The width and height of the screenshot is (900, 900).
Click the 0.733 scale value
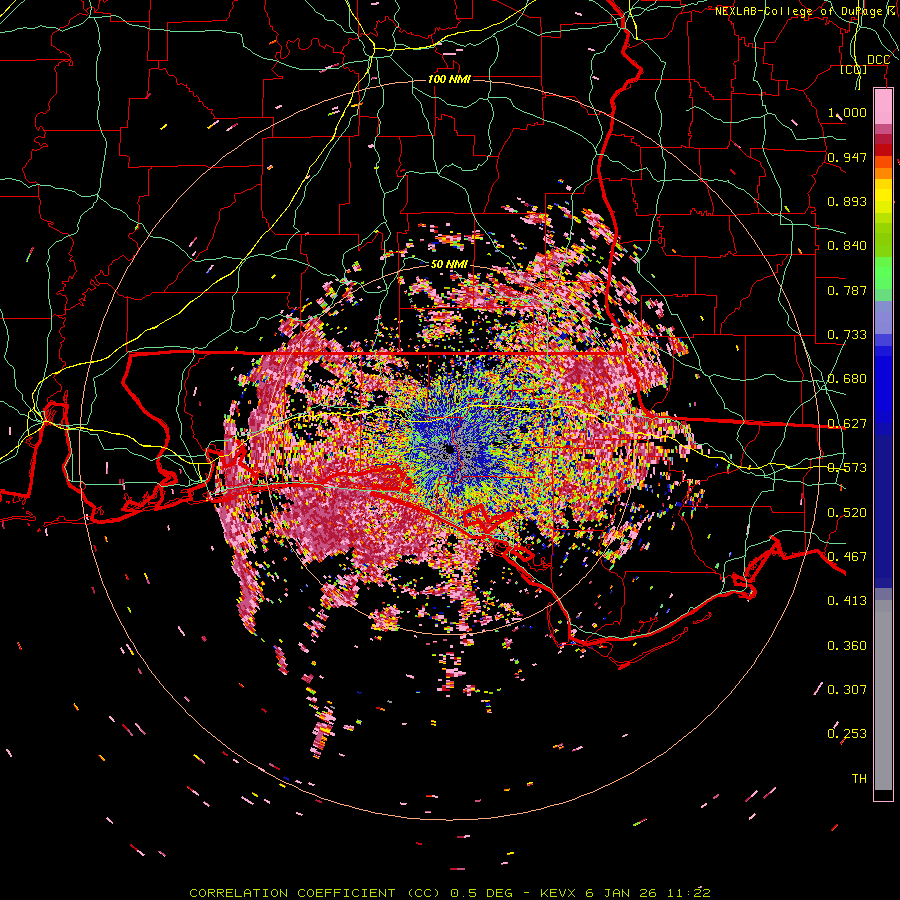pyautogui.click(x=847, y=335)
